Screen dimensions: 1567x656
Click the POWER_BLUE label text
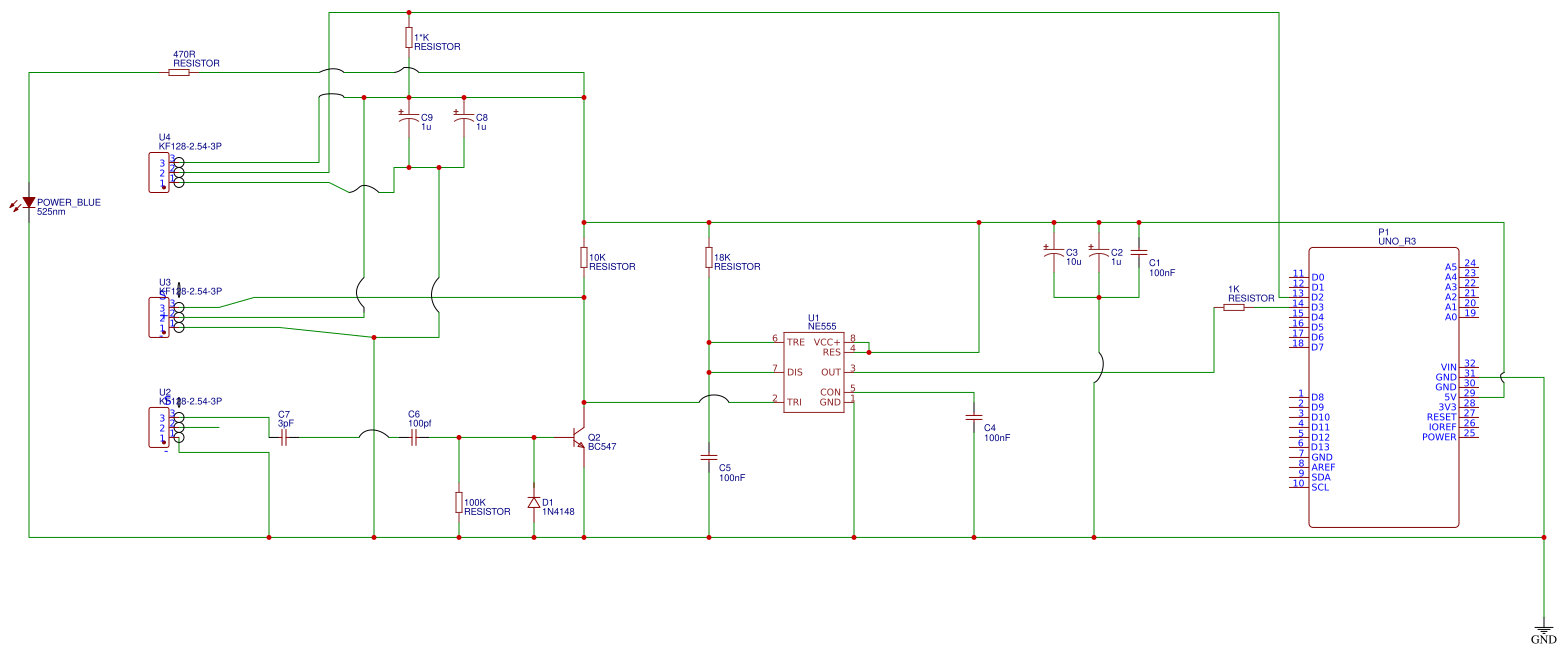69,202
